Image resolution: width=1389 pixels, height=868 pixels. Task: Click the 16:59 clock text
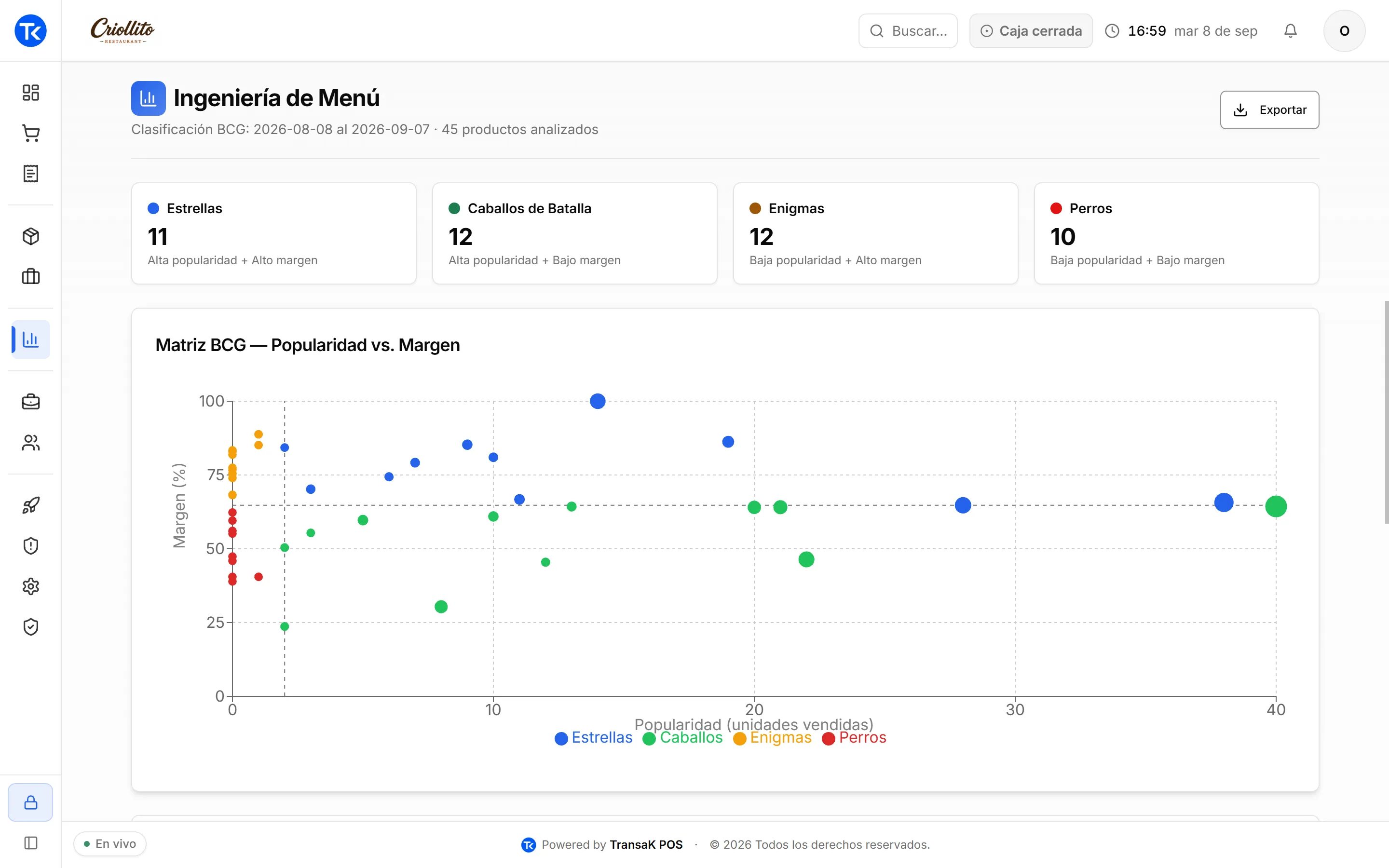1147,30
